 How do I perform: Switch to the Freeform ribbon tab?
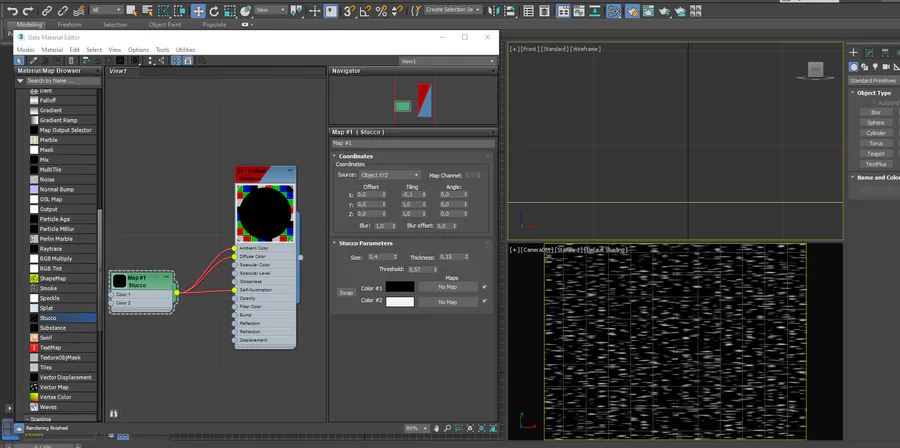pyautogui.click(x=70, y=24)
